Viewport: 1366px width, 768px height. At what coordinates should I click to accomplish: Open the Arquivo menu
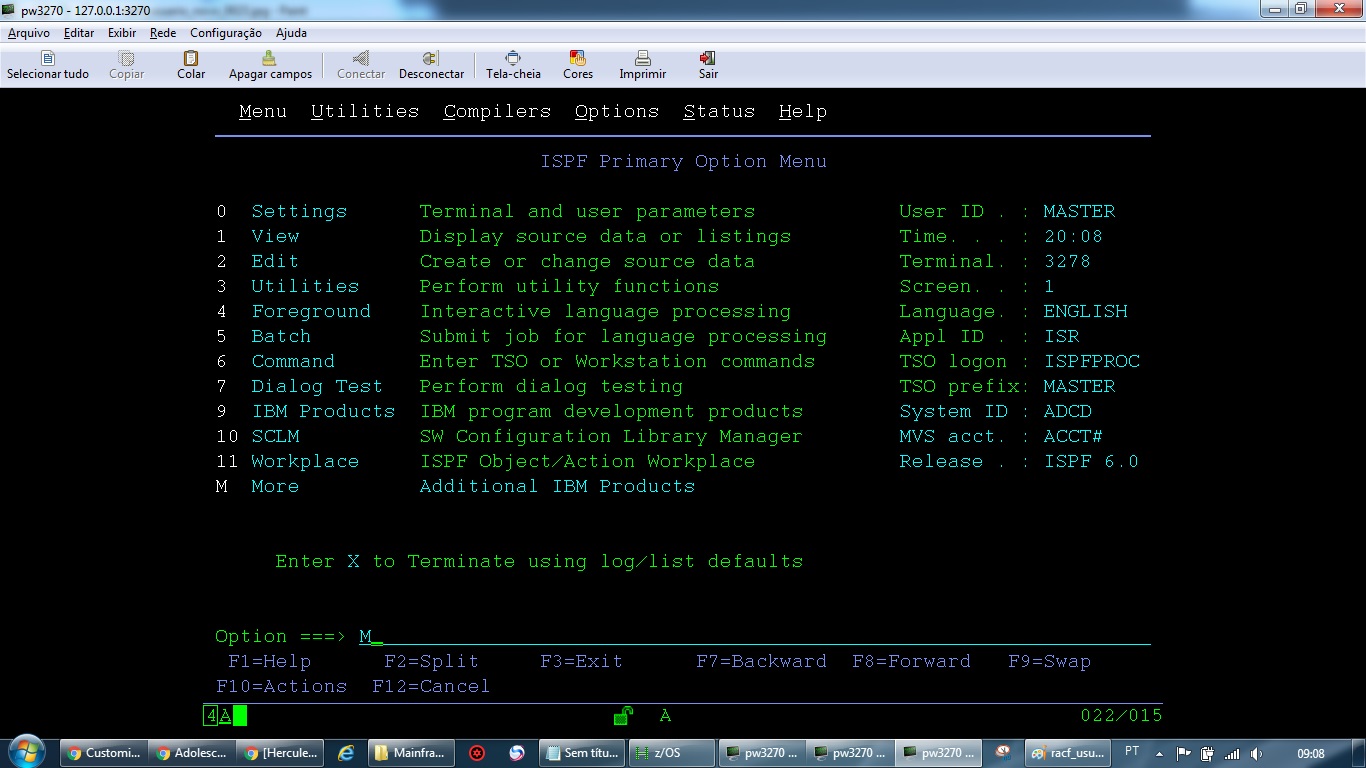[x=27, y=33]
